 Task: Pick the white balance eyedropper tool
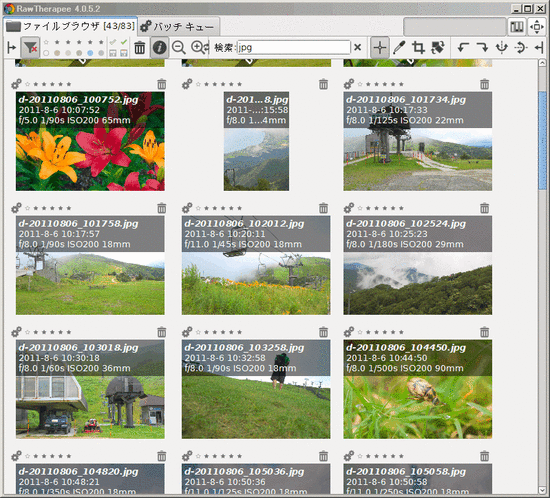(x=399, y=47)
